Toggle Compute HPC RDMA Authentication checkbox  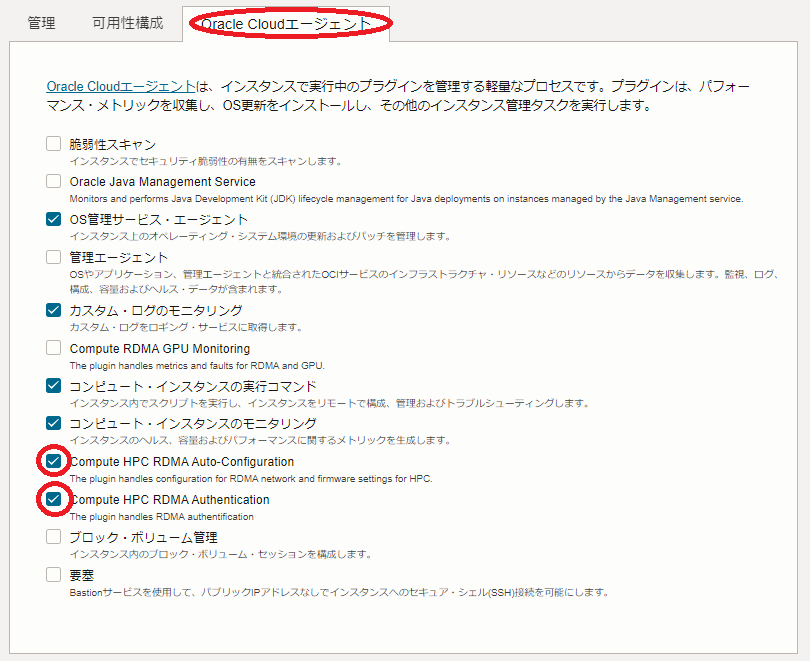(x=53, y=499)
